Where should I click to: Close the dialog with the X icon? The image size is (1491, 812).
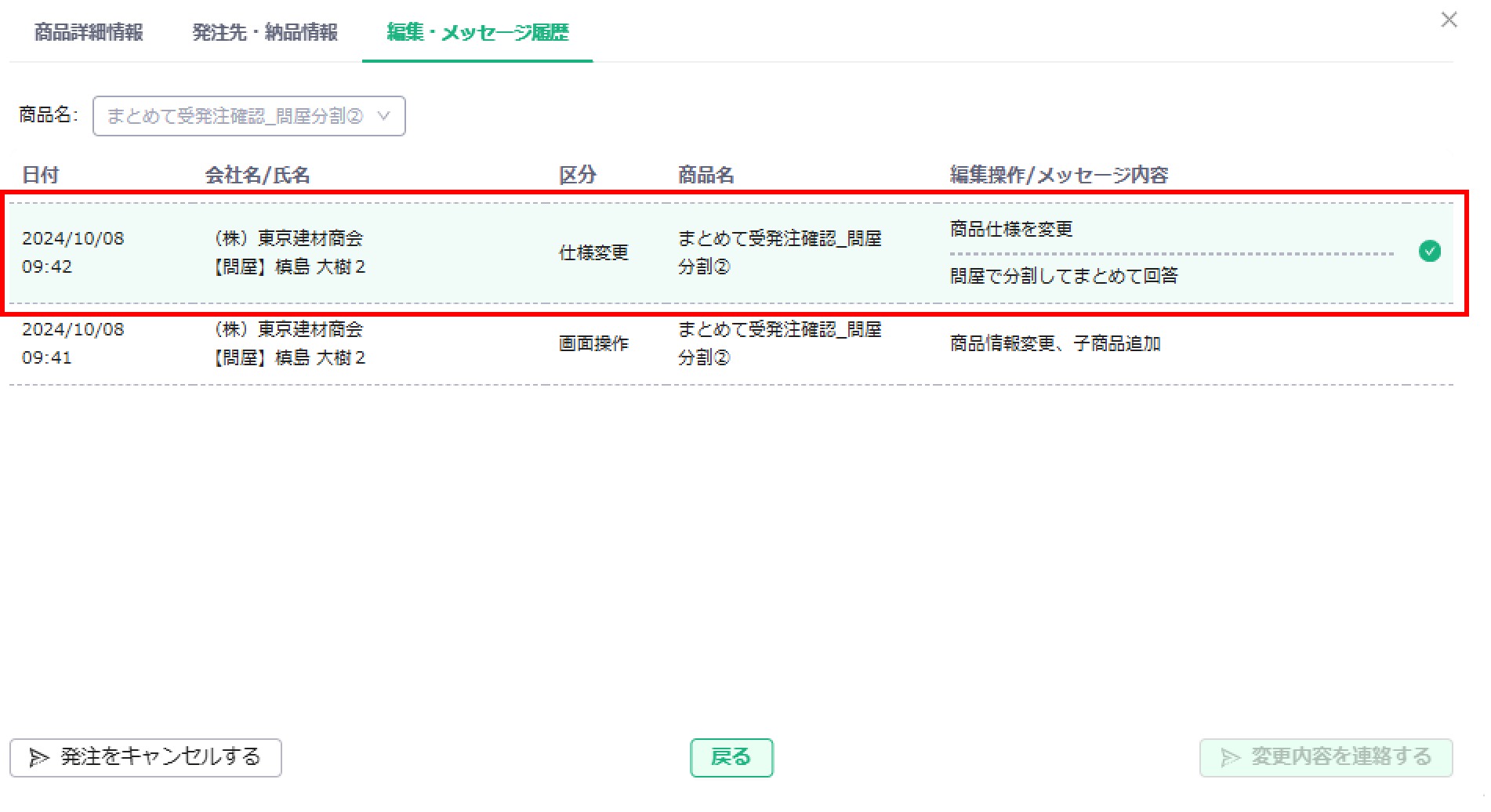pos(1449,20)
